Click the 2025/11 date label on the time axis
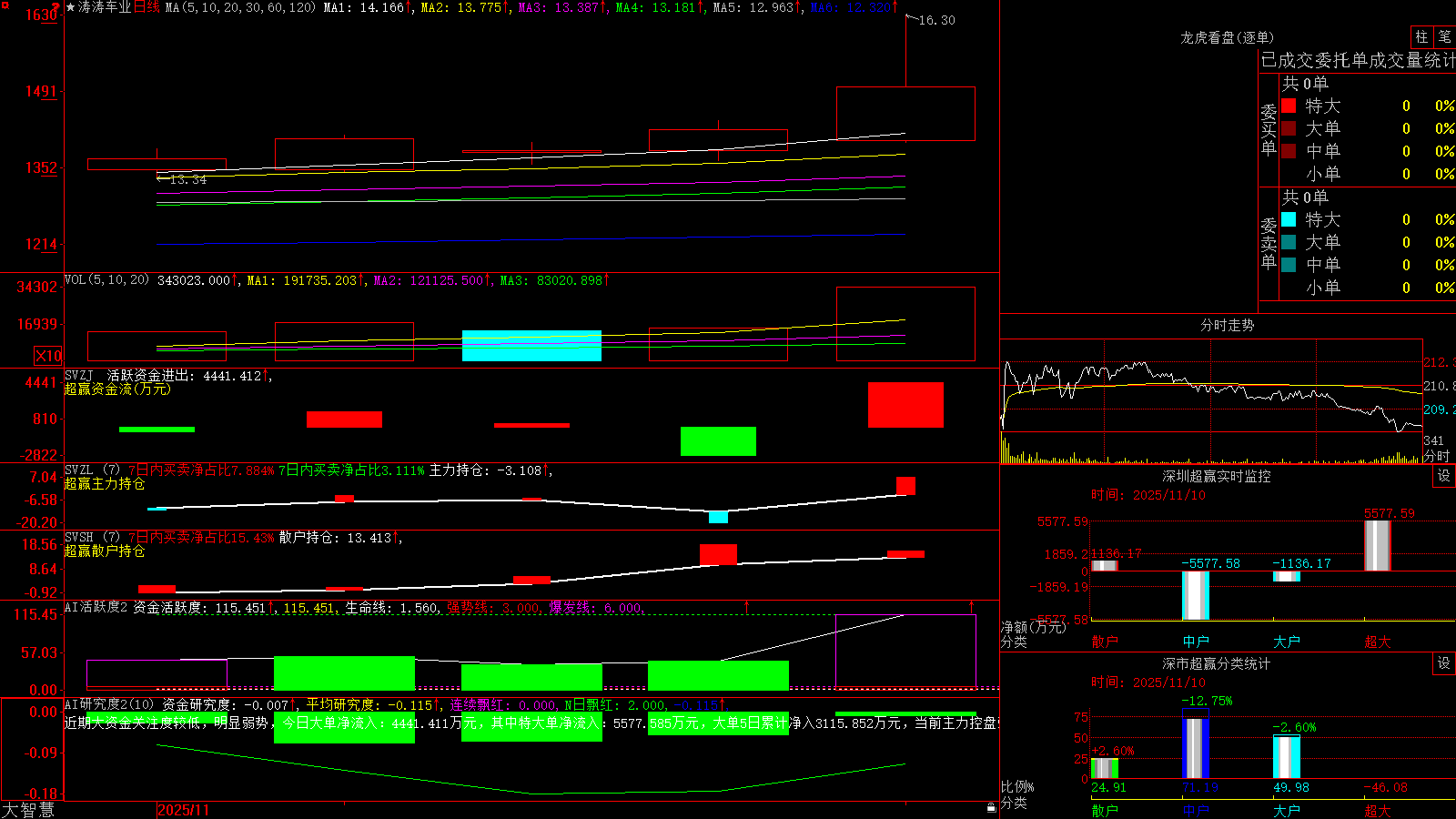The width and height of the screenshot is (1456, 819). coord(184,810)
